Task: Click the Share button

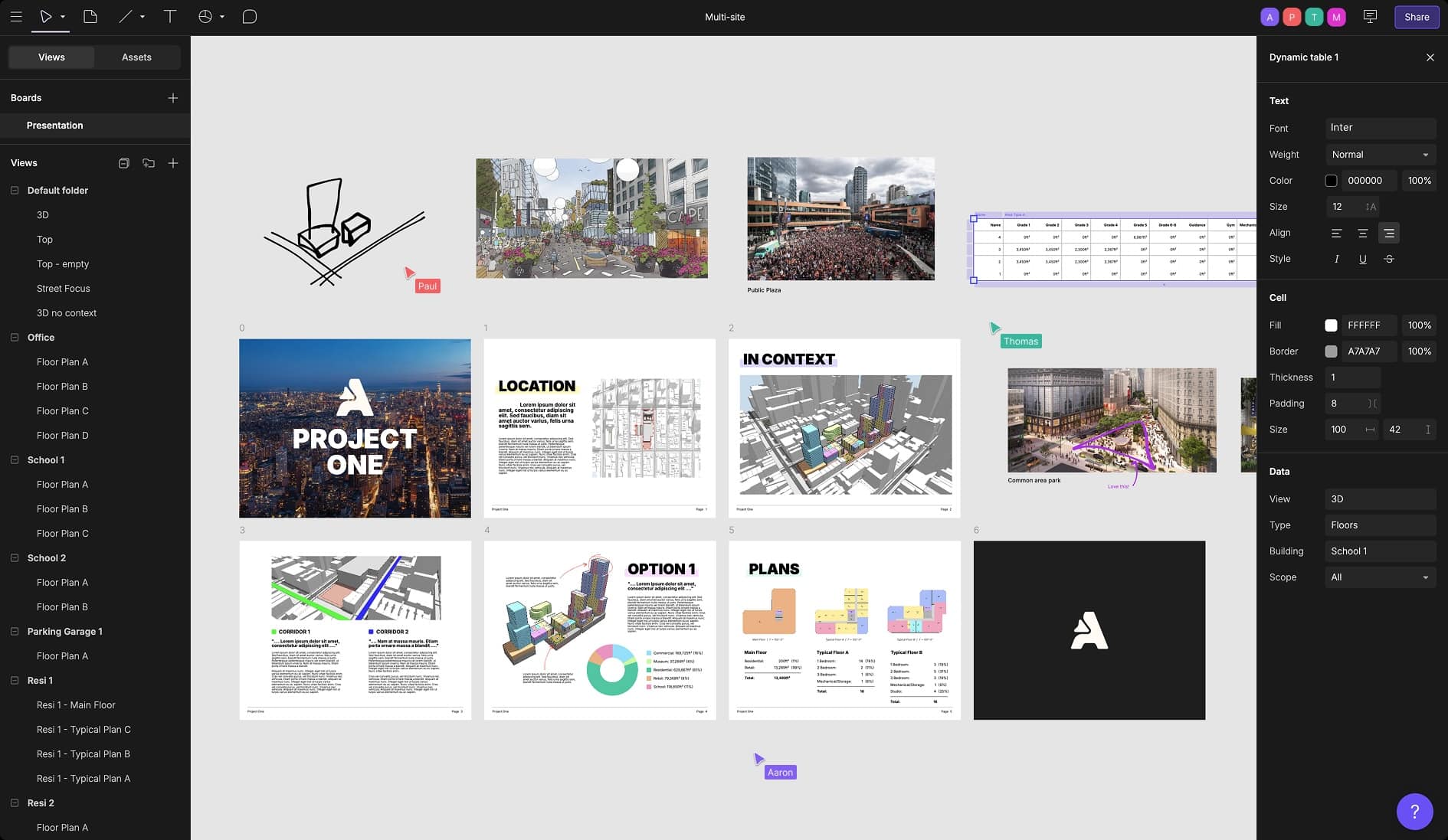Action: [x=1416, y=17]
